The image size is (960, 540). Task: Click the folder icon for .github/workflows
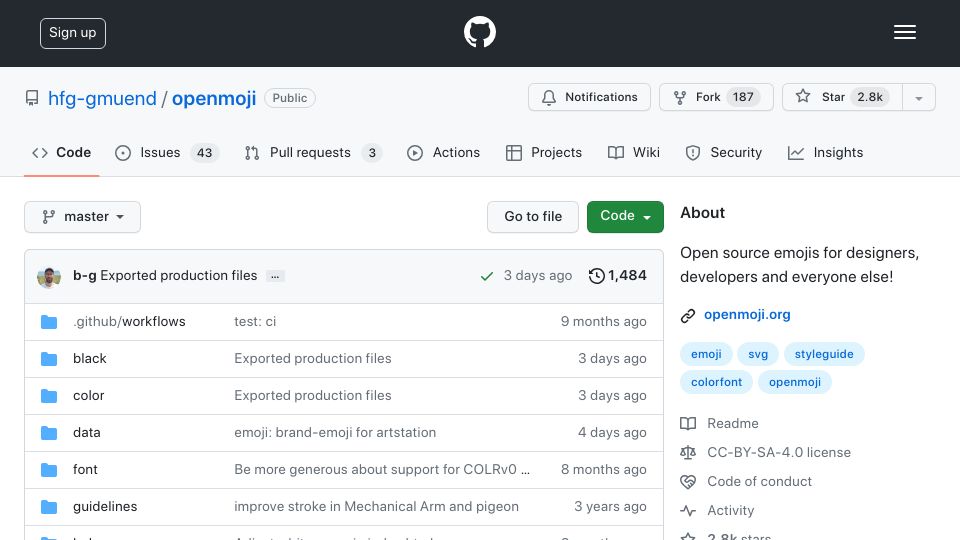pyautogui.click(x=49, y=322)
